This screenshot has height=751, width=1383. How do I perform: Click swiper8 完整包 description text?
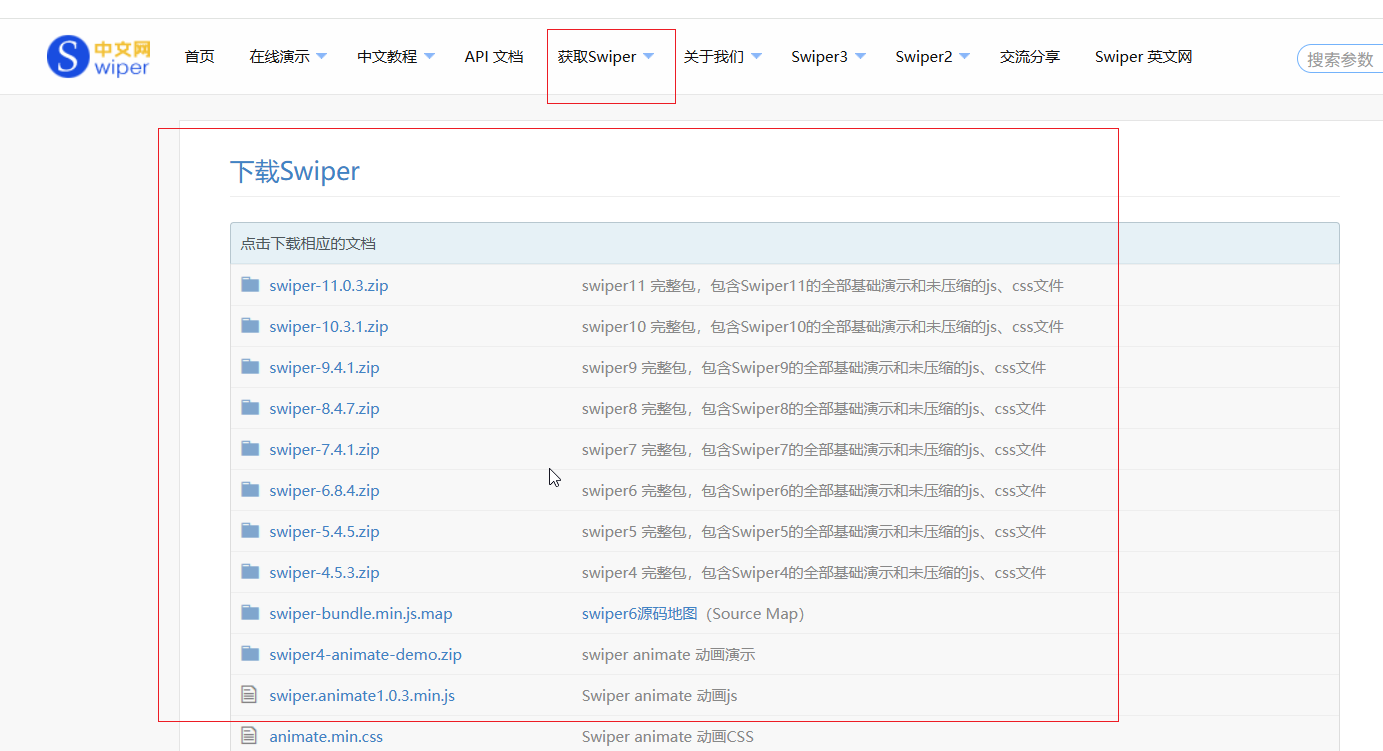coord(814,409)
